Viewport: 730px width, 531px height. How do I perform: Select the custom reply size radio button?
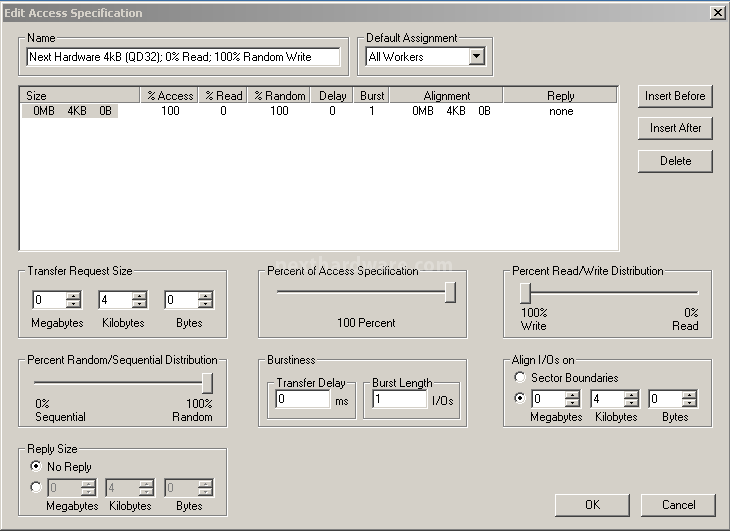click(x=36, y=487)
